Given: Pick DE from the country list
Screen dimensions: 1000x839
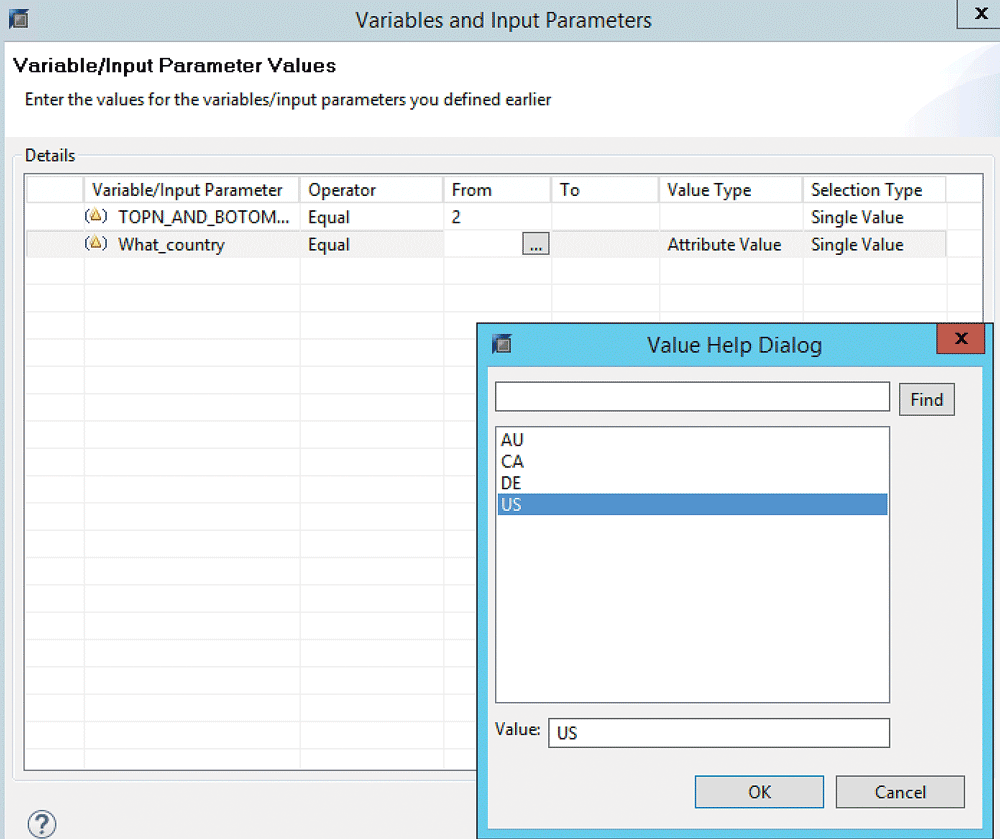Looking at the screenshot, I should click(x=511, y=483).
